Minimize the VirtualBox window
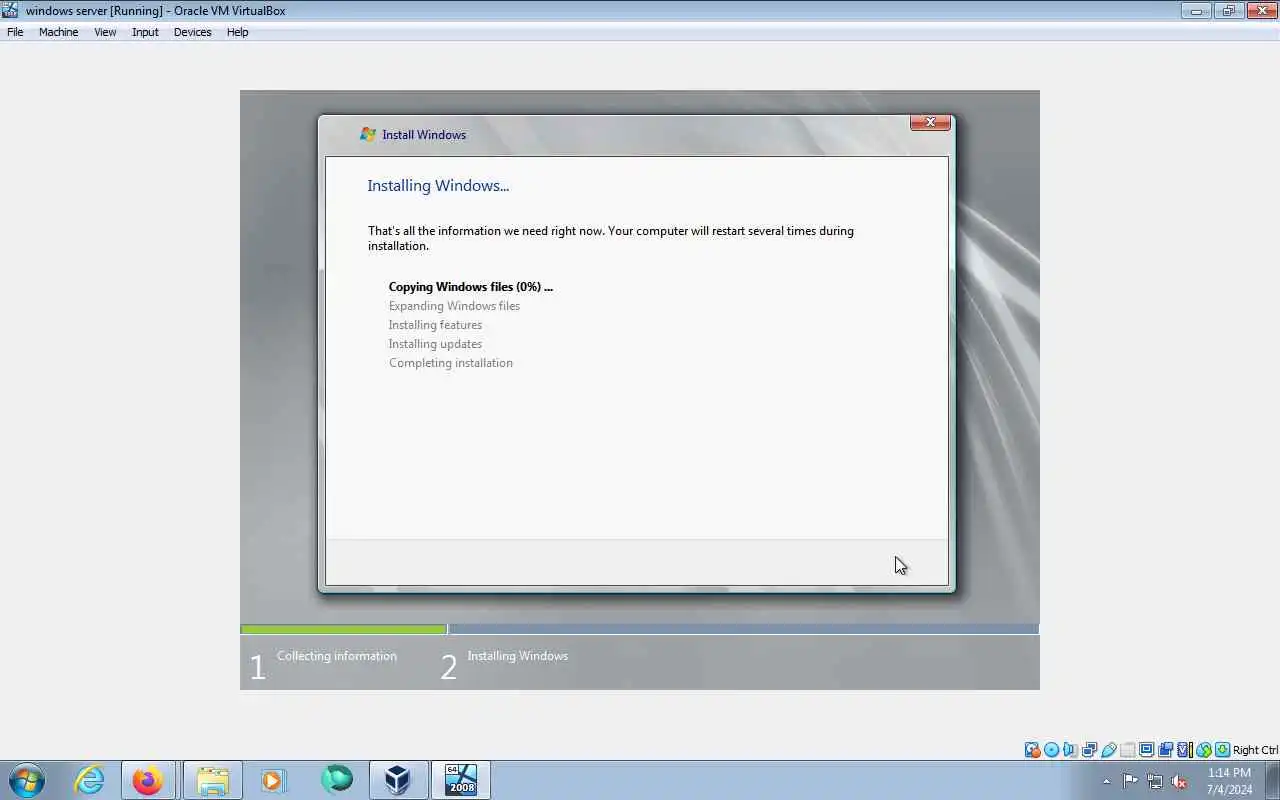Image resolution: width=1280 pixels, height=800 pixels. [1196, 11]
